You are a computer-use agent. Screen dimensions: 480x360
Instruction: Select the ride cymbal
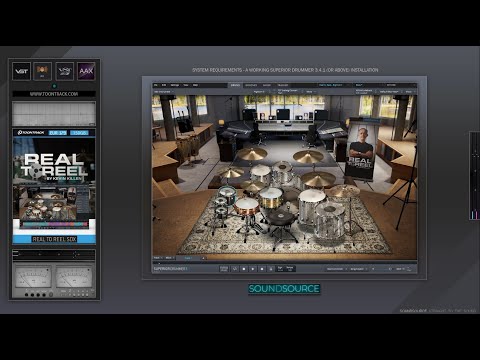[x=318, y=180]
